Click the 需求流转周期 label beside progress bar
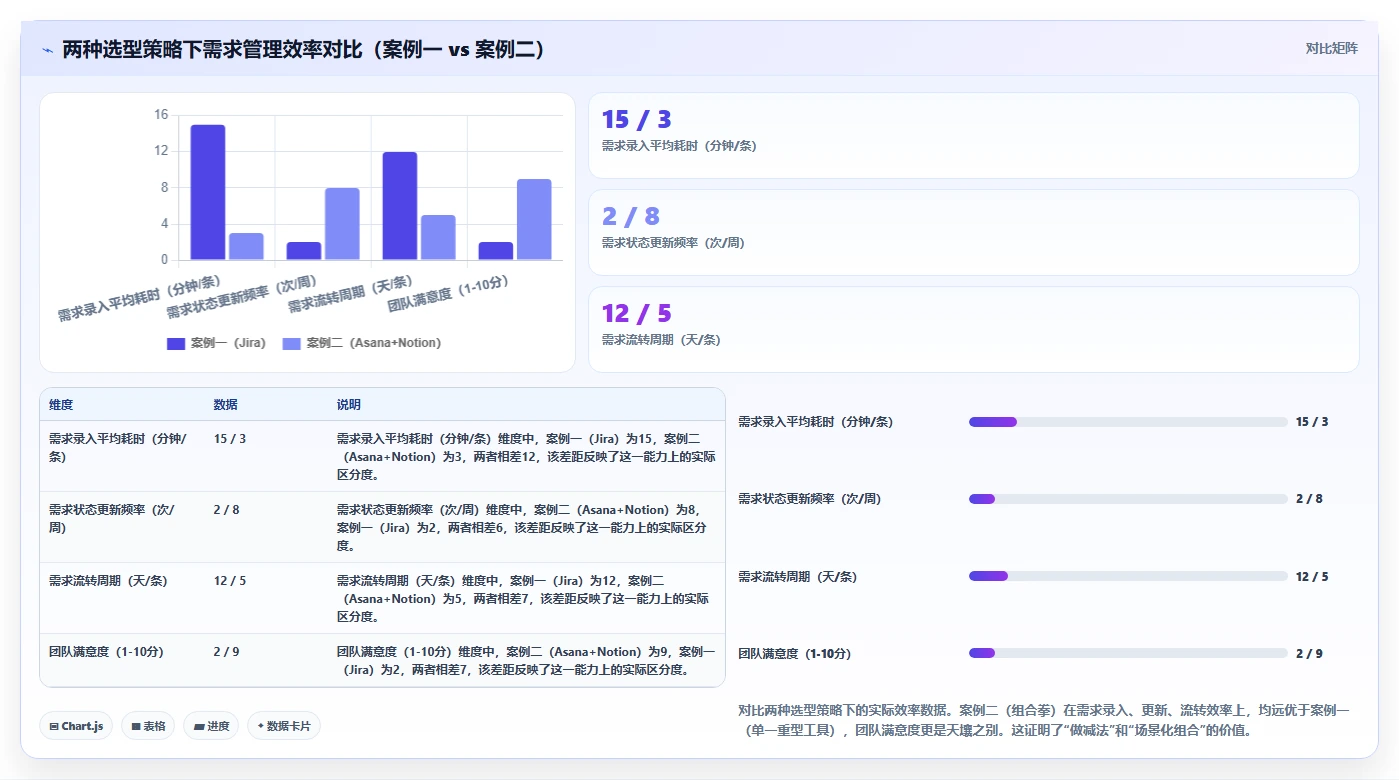Viewport: 1399px width, 780px height. 797,577
